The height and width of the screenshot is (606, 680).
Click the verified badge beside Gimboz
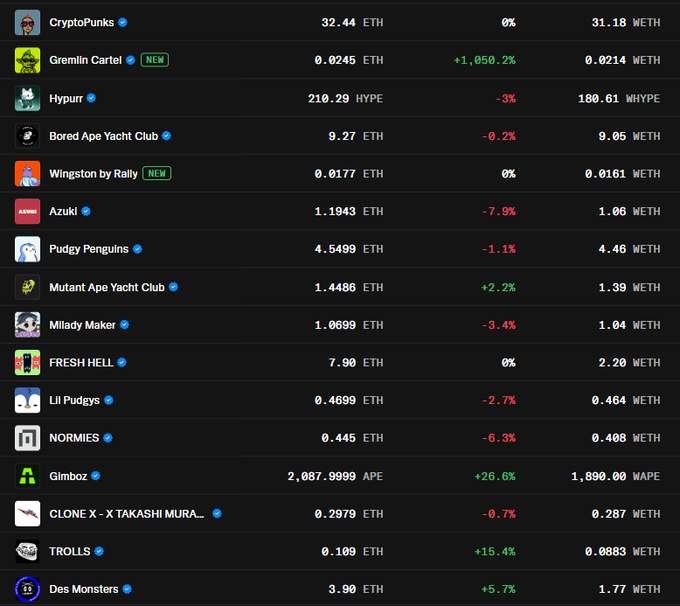(96, 476)
